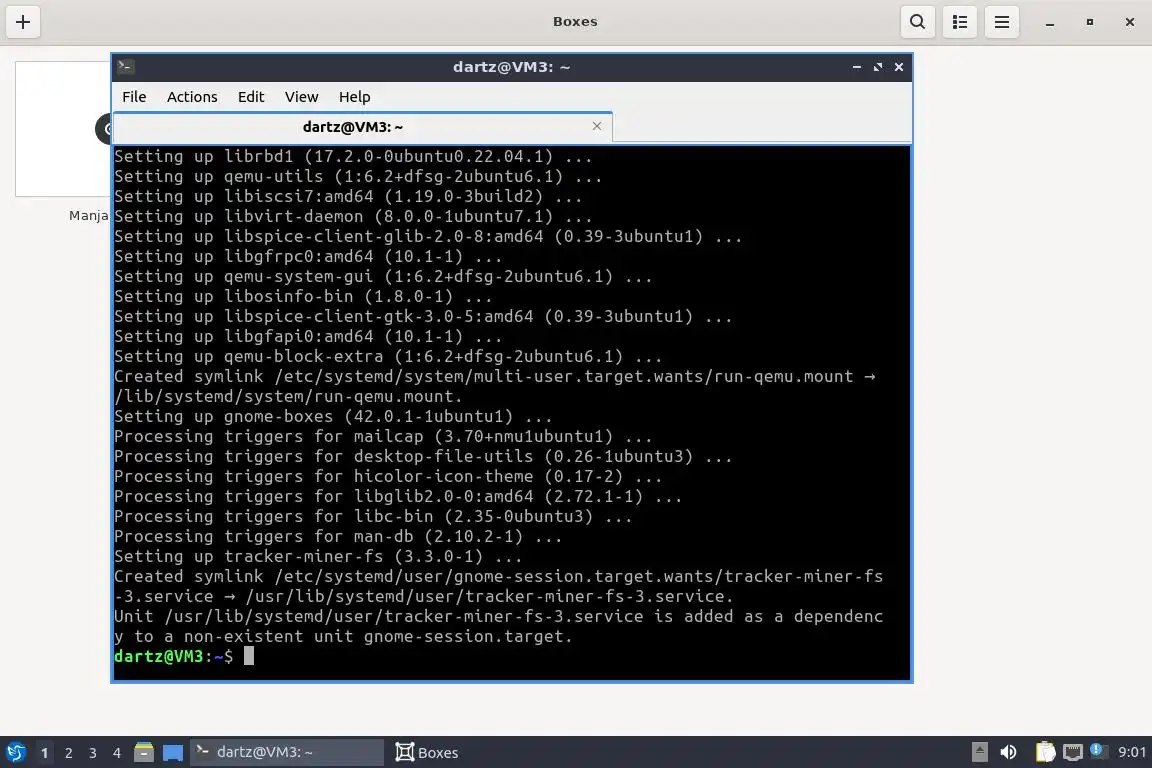Open the View menu in the terminal

tap(301, 97)
